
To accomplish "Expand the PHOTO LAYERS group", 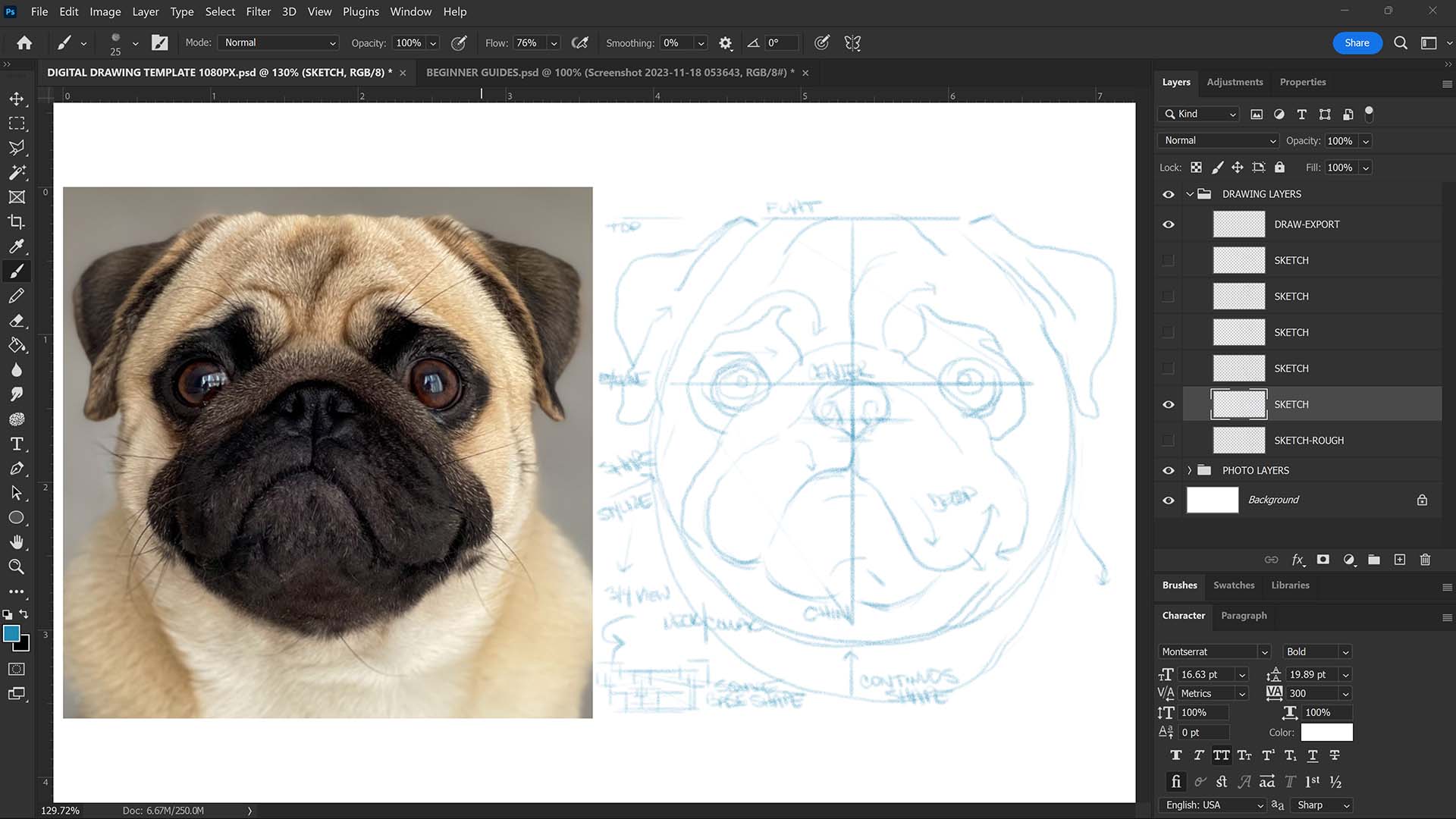I will click(x=1189, y=470).
